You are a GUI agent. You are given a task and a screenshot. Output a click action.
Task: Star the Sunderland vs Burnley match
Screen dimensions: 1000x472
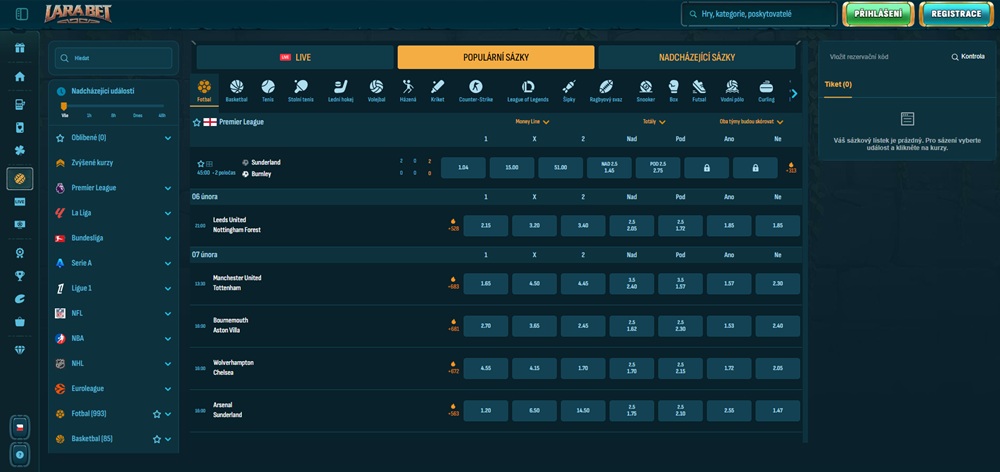point(201,163)
